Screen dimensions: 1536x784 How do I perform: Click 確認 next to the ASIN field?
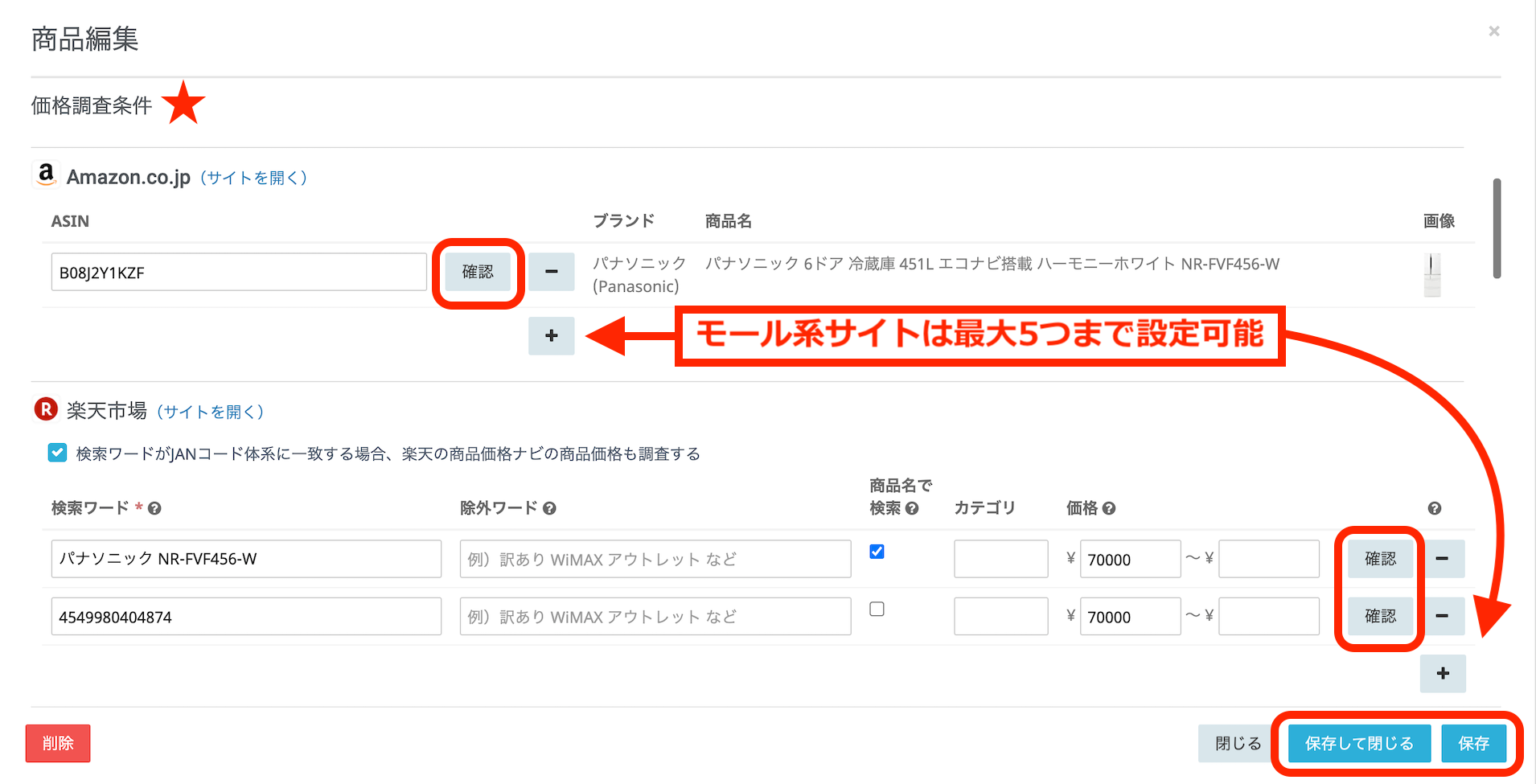tap(478, 272)
